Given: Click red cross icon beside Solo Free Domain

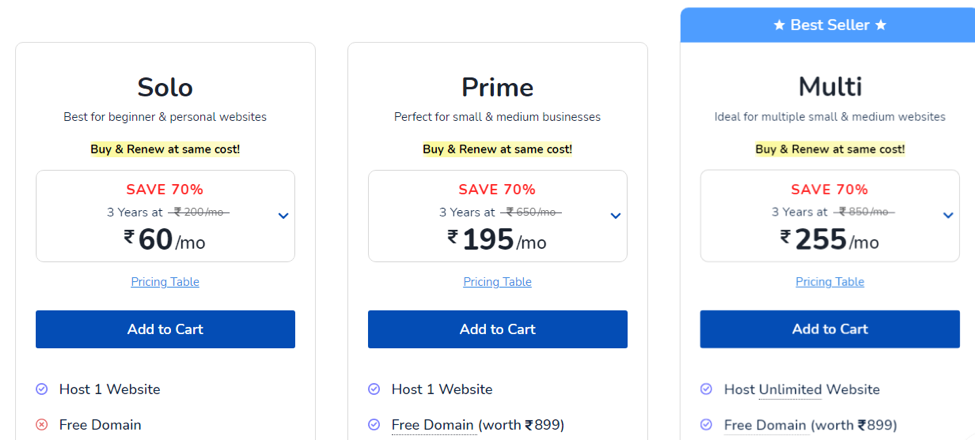Looking at the screenshot, I should point(42,425).
